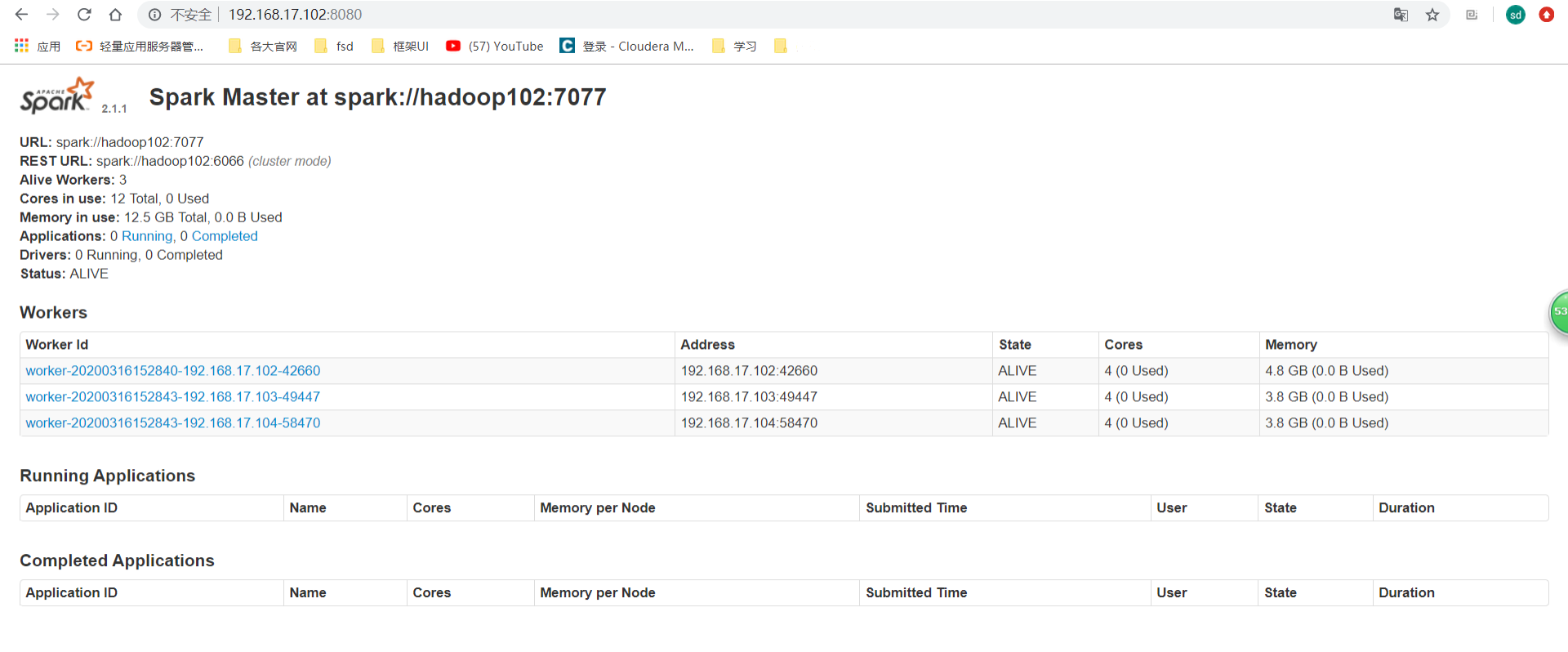Open the 框架UI bookmark folder

400,47
